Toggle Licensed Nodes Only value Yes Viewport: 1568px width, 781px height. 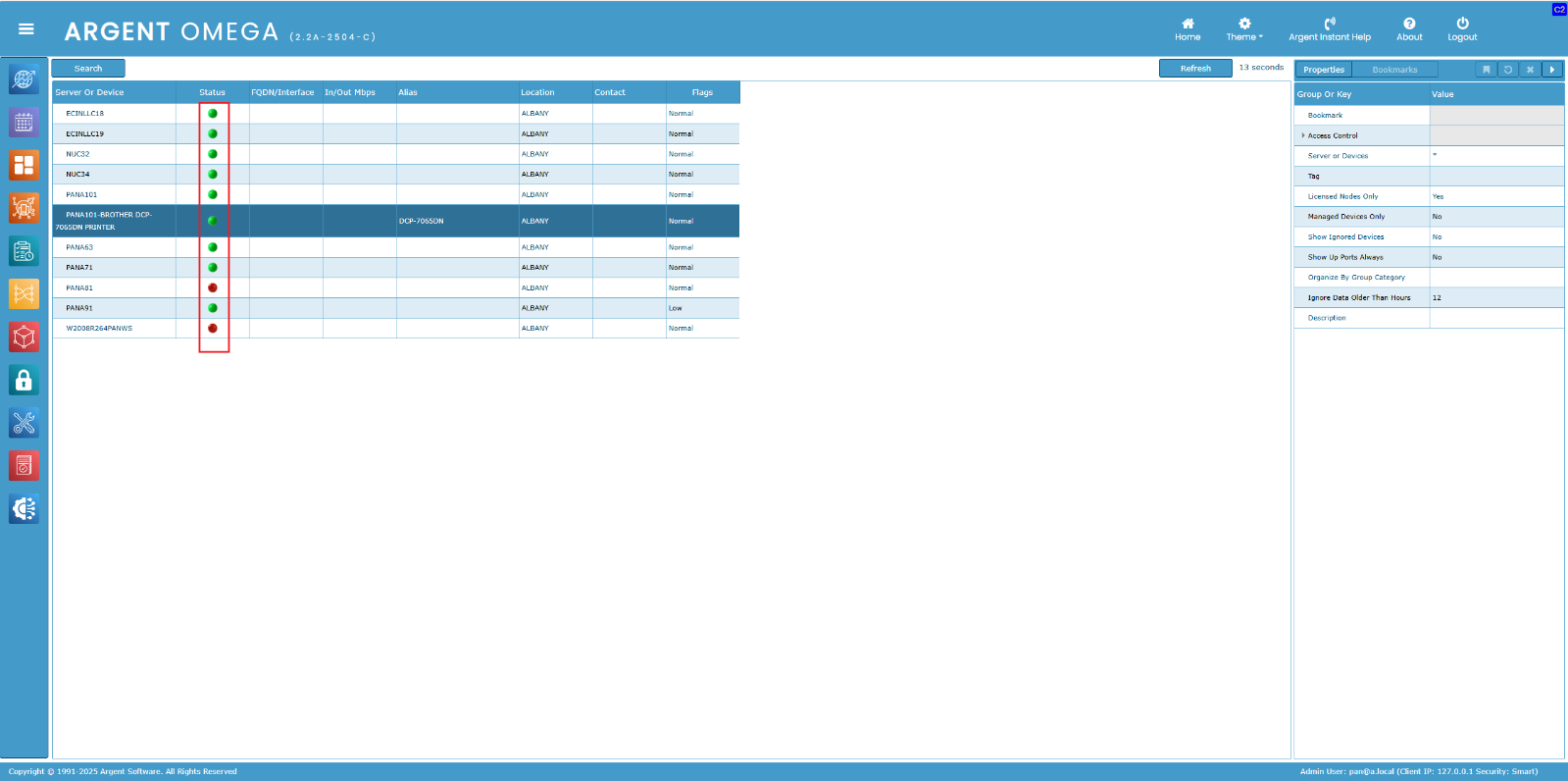1438,196
